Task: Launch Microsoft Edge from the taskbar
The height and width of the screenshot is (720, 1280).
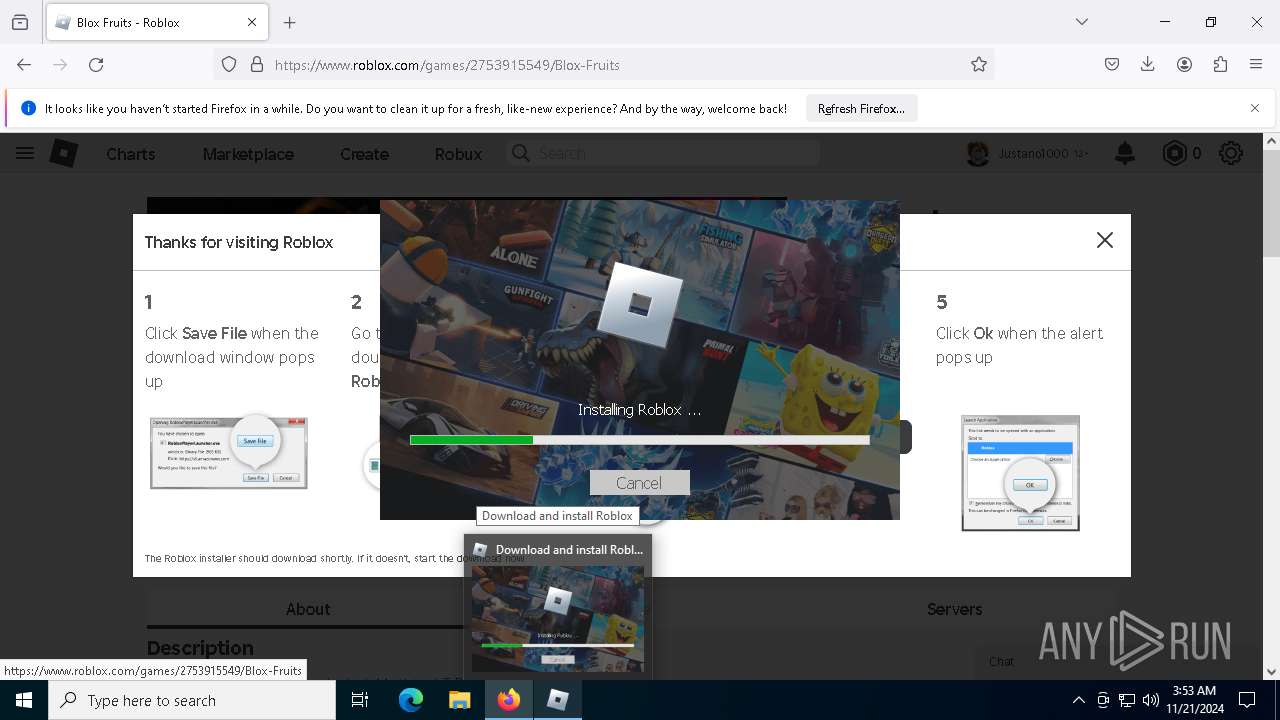Action: tap(411, 700)
